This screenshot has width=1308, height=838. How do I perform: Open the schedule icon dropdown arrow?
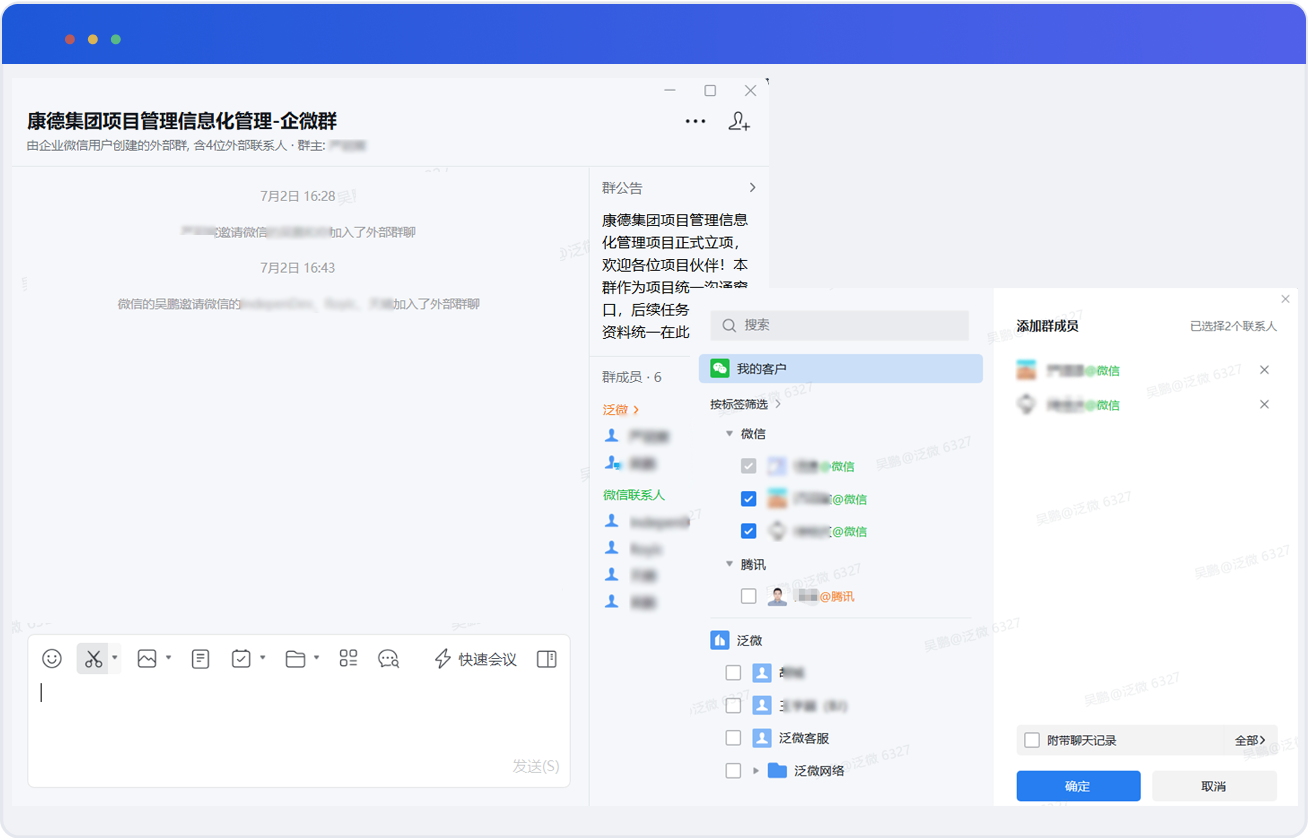pyautogui.click(x=263, y=658)
